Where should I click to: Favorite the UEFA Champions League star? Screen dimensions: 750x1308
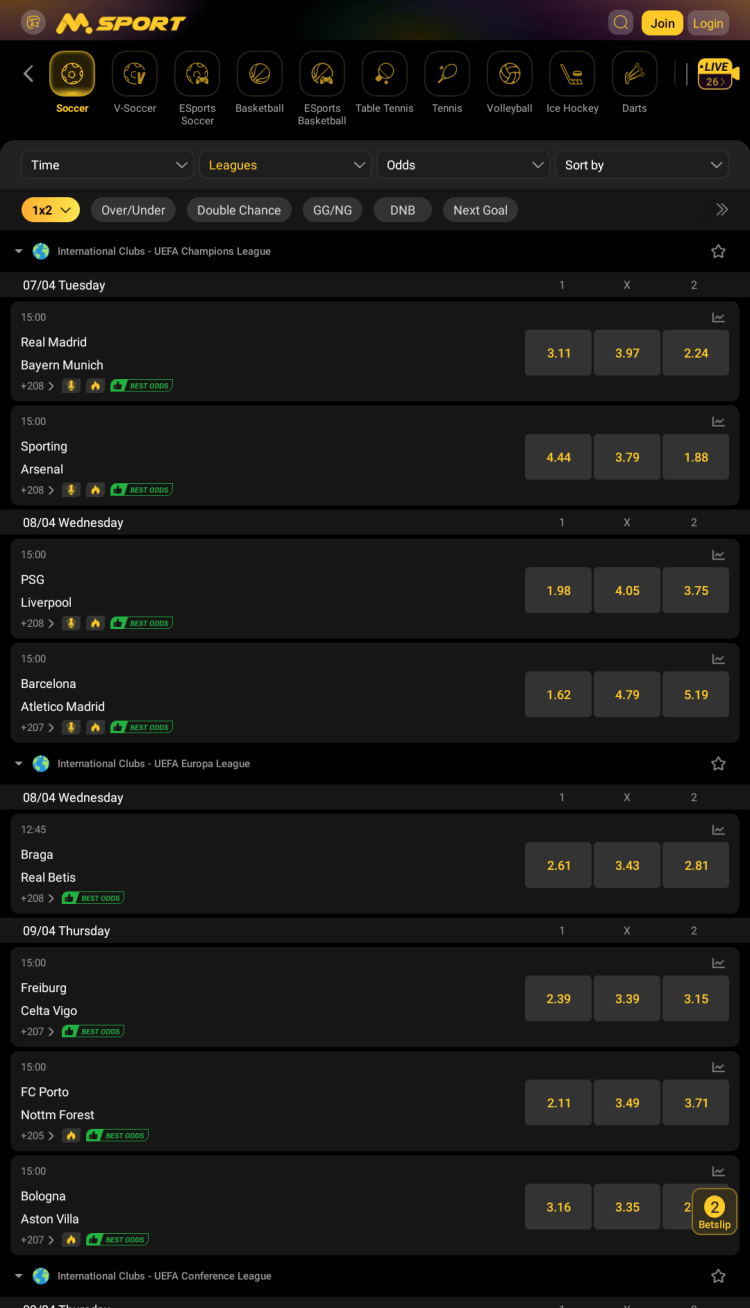point(718,252)
